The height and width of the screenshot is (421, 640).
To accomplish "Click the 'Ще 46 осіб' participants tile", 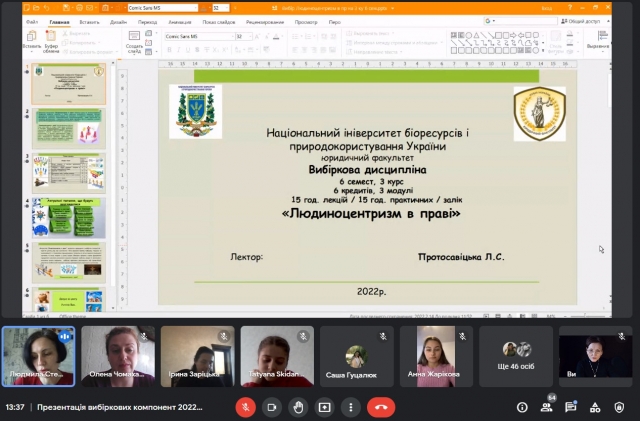I will (517, 356).
